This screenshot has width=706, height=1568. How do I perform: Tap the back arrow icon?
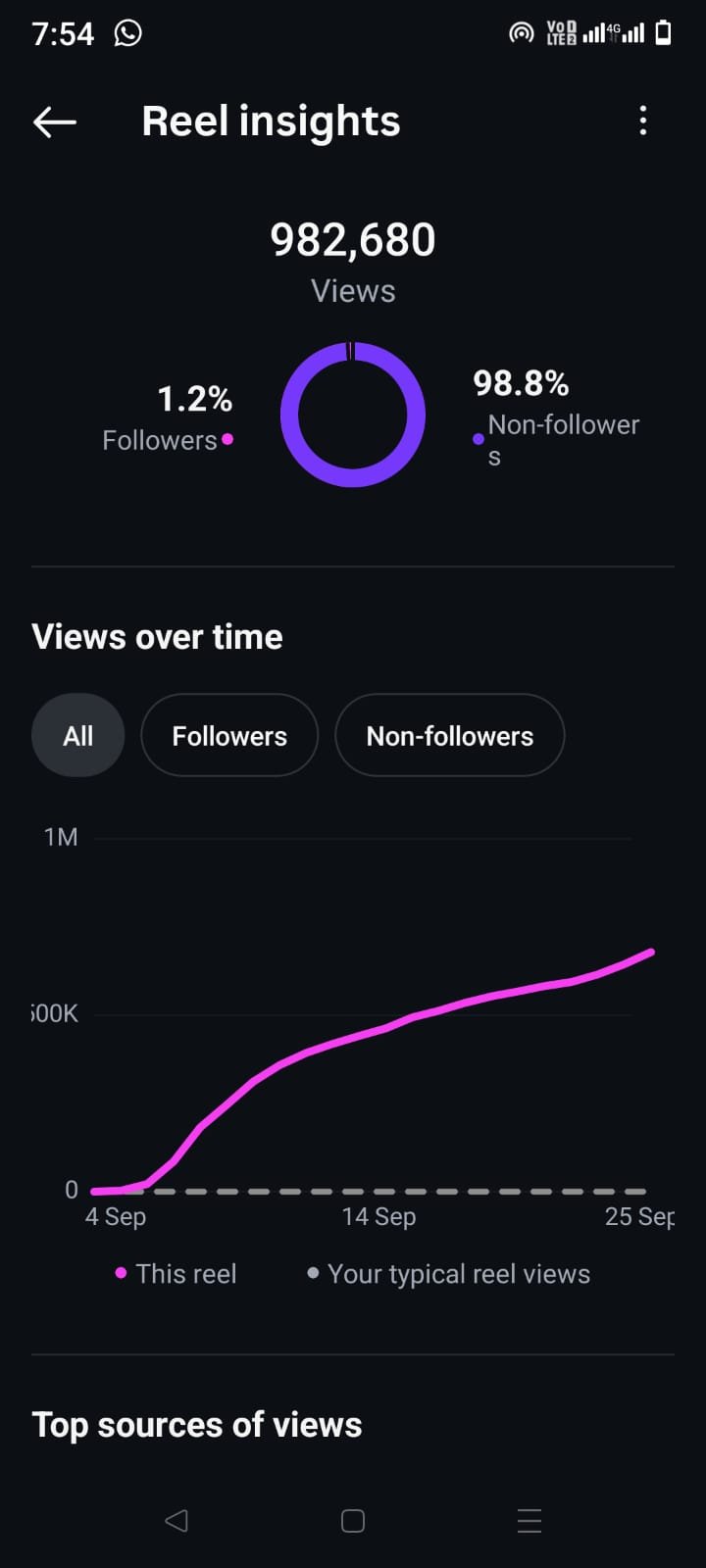click(x=55, y=122)
